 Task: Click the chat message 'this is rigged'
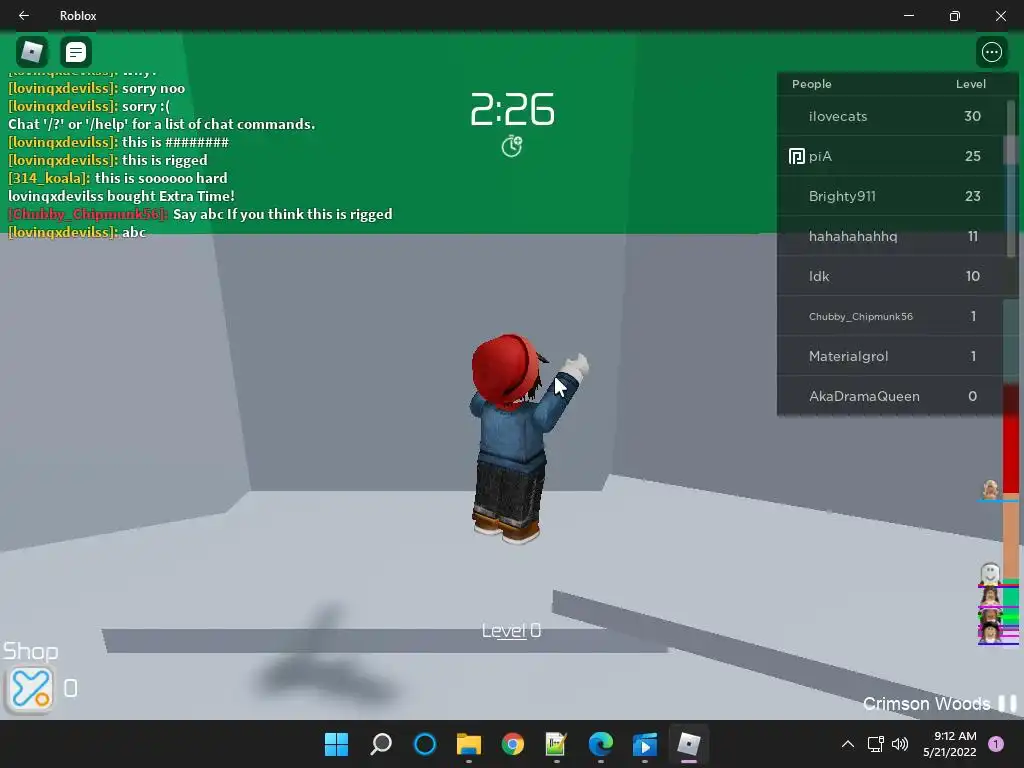[165, 160]
